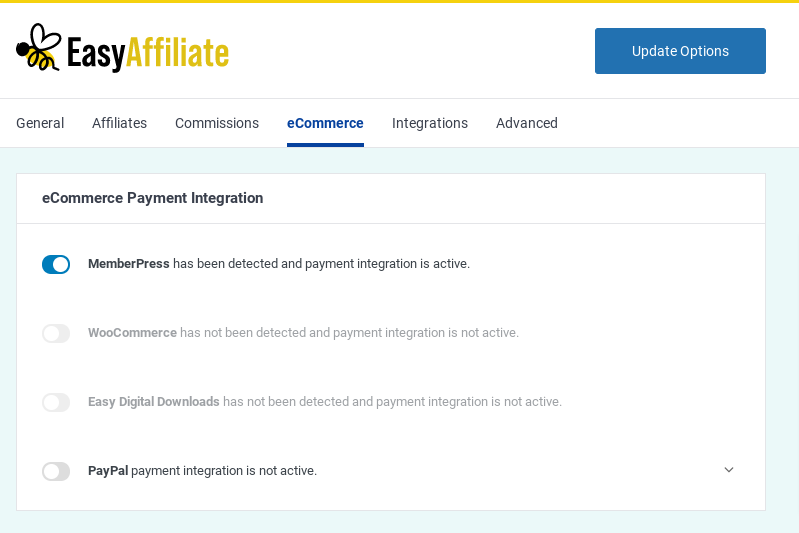This screenshot has width=799, height=533.
Task: Click the MemberPress detected status text
Action: point(279,264)
